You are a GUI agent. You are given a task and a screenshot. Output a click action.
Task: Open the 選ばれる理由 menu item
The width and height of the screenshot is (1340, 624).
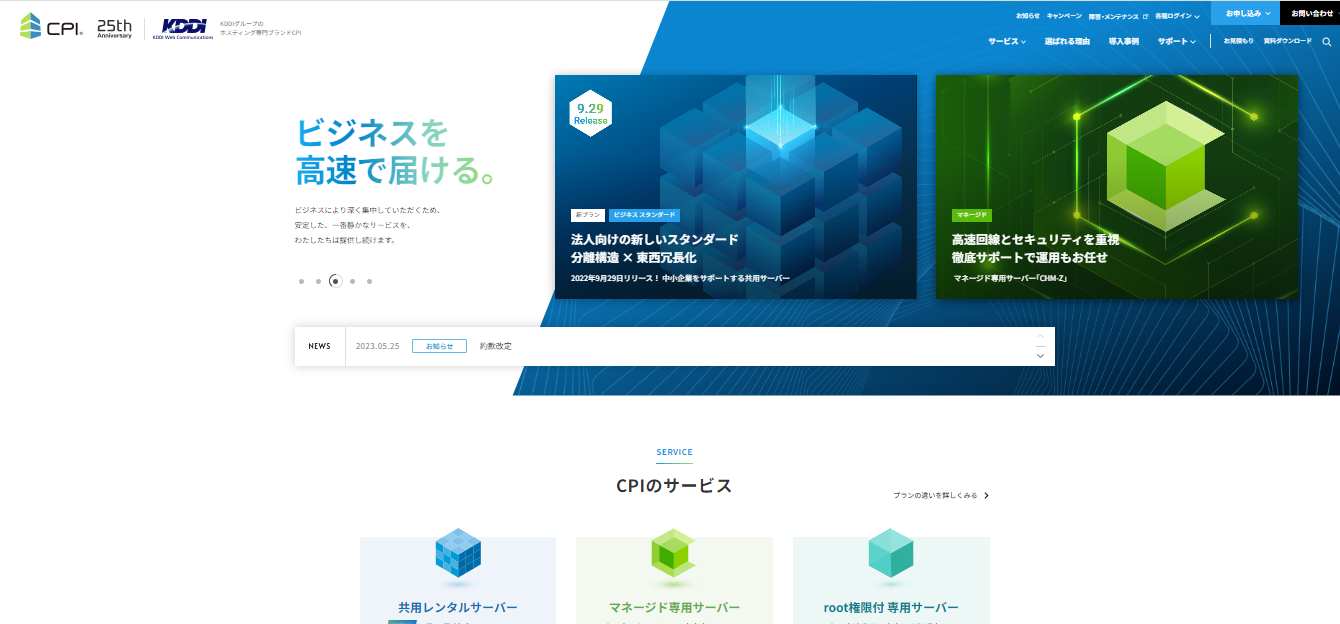pyautogui.click(x=1066, y=41)
